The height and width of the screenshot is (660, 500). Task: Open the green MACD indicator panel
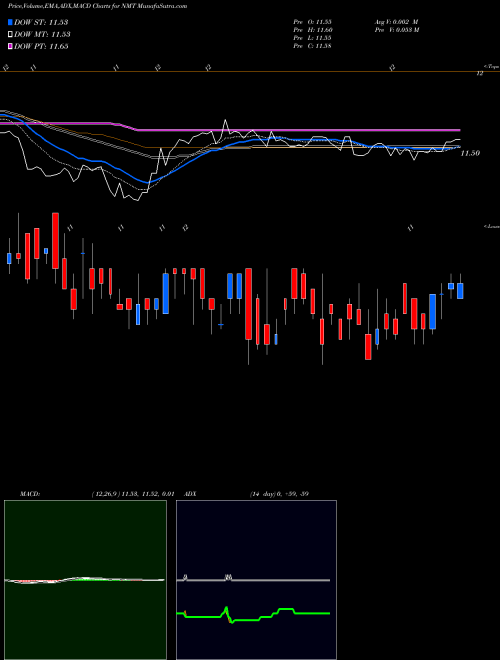click(85, 580)
